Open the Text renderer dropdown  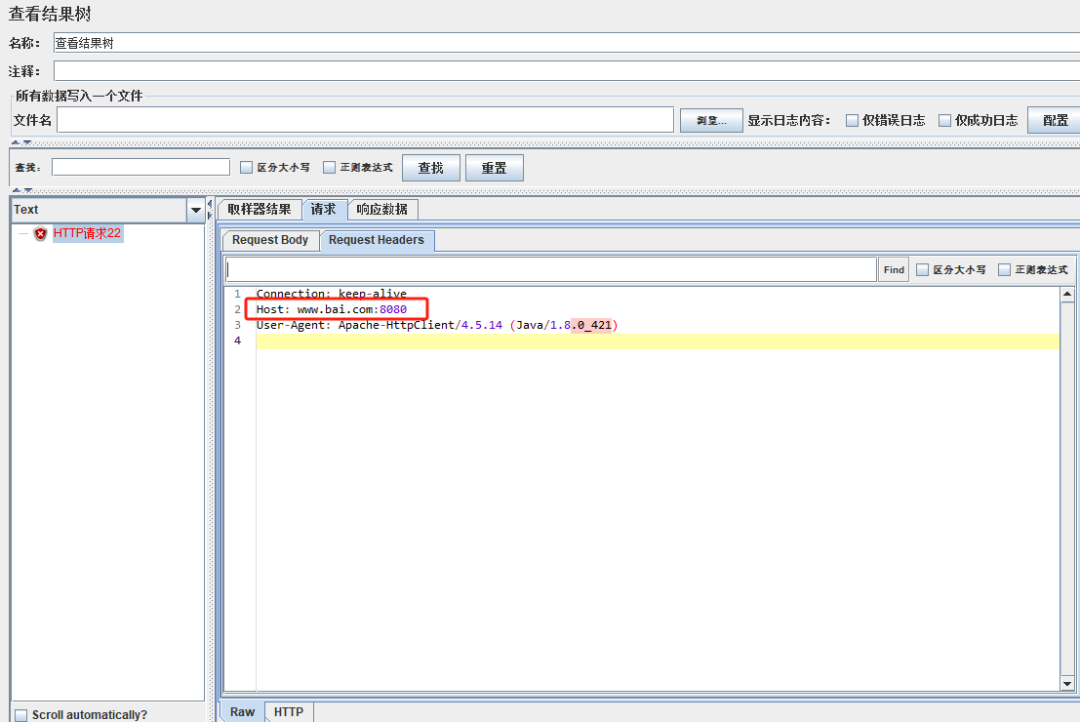pyautogui.click(x=195, y=210)
